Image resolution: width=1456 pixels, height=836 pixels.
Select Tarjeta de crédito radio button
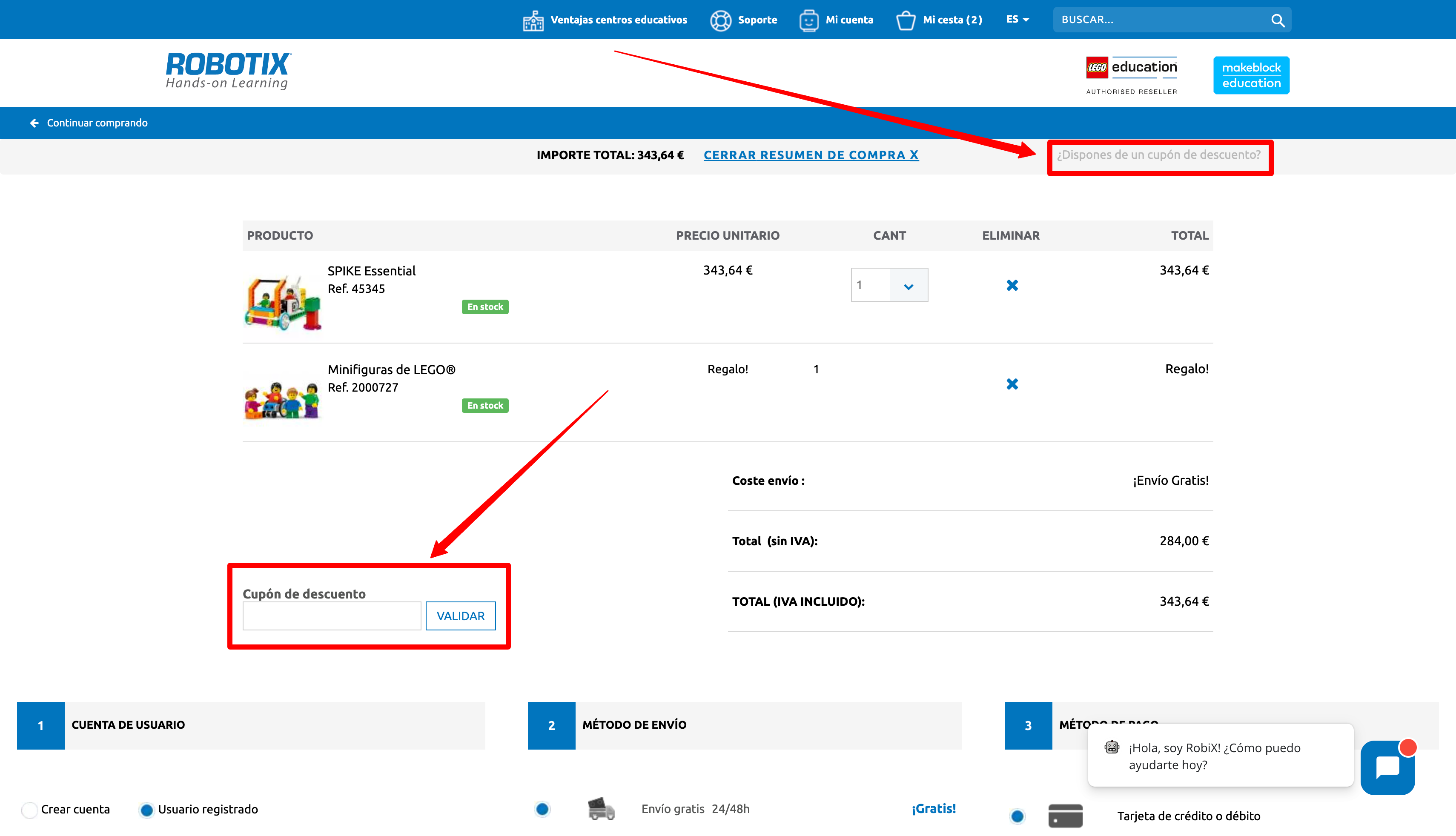(x=1017, y=816)
